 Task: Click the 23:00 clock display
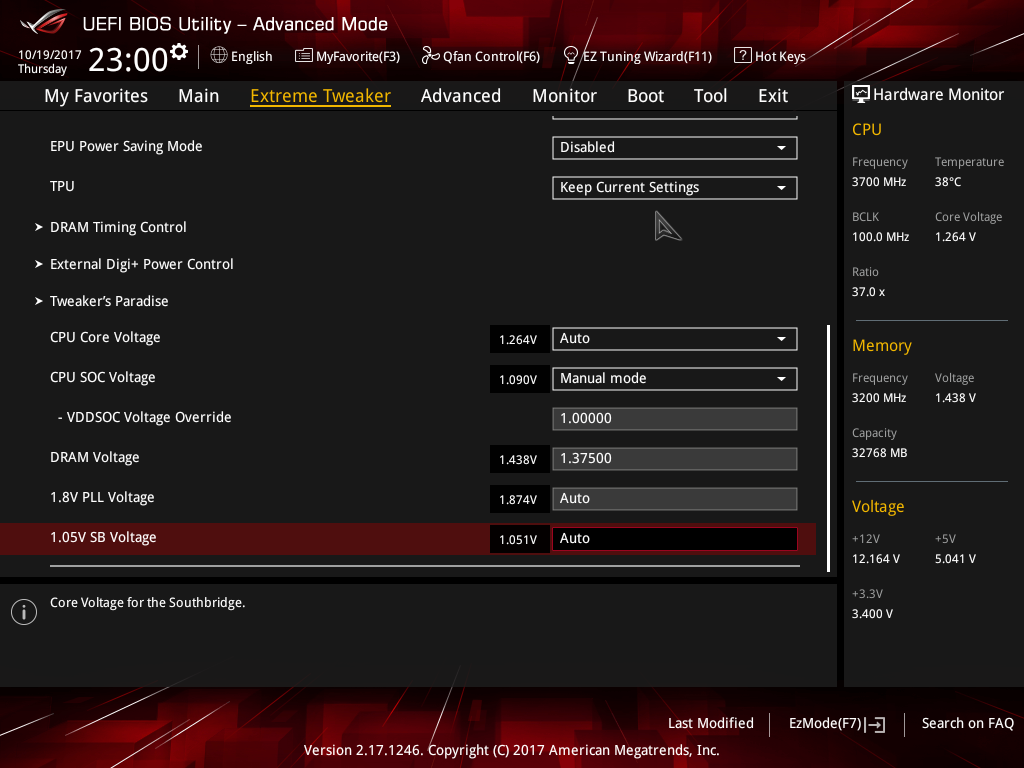pos(128,59)
